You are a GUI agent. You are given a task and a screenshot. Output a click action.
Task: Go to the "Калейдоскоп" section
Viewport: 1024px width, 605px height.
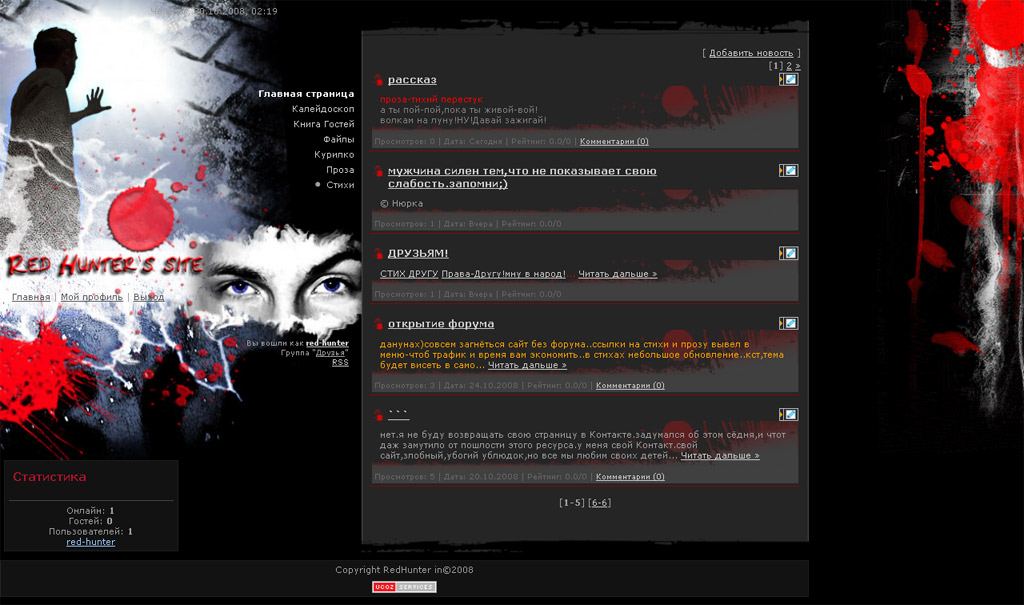pyautogui.click(x=323, y=108)
